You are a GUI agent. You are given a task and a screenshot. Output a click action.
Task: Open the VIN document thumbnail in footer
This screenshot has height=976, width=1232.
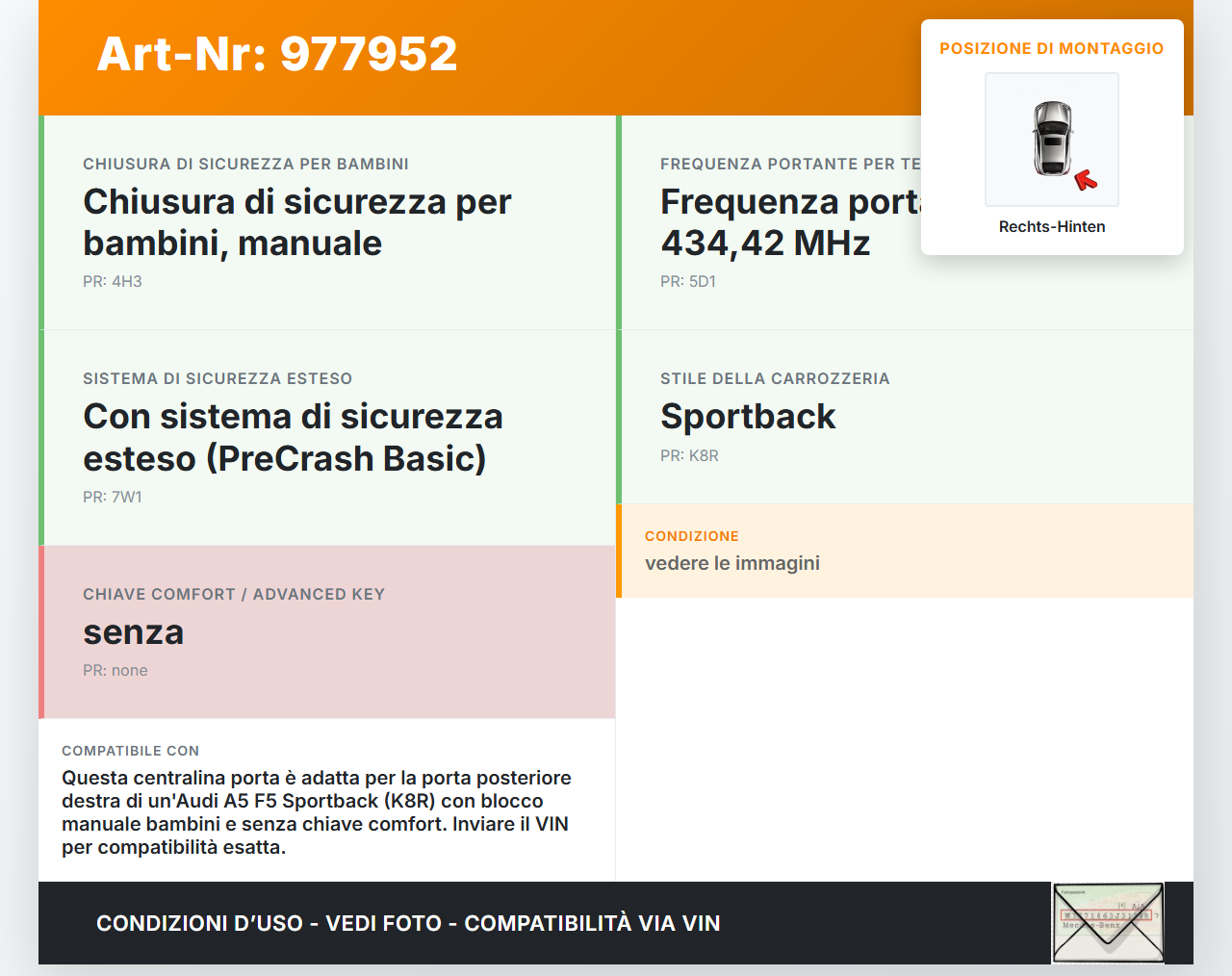click(x=1108, y=923)
